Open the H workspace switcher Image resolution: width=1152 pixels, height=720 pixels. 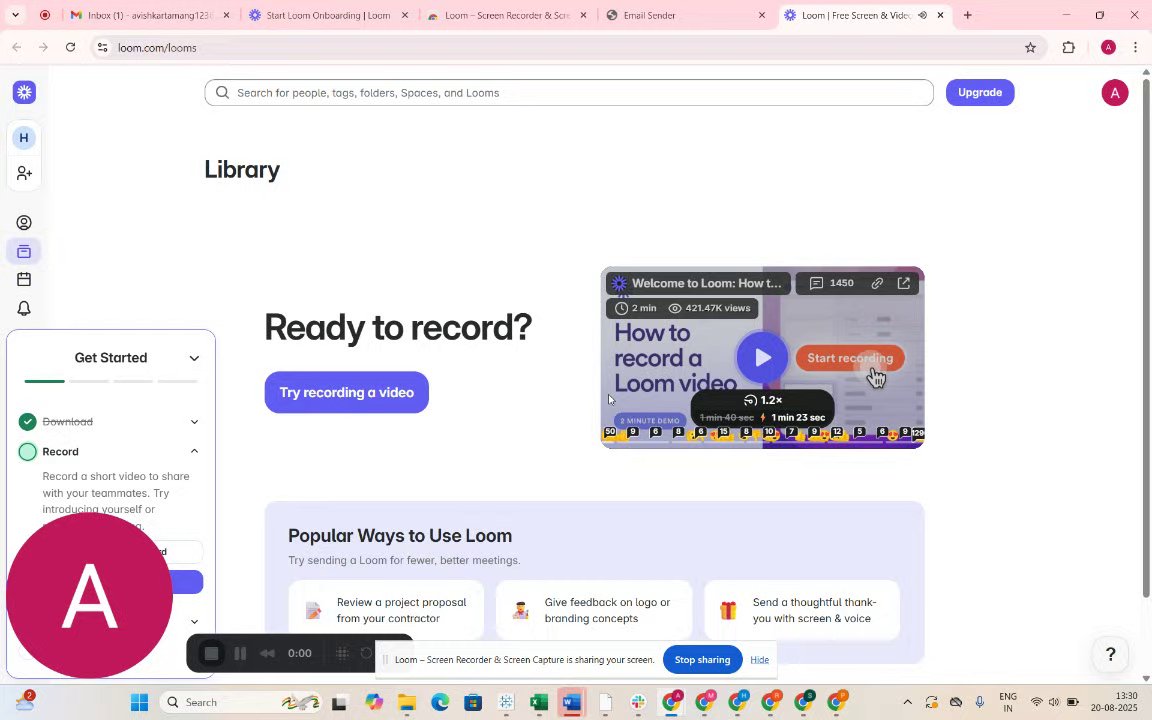click(24, 137)
